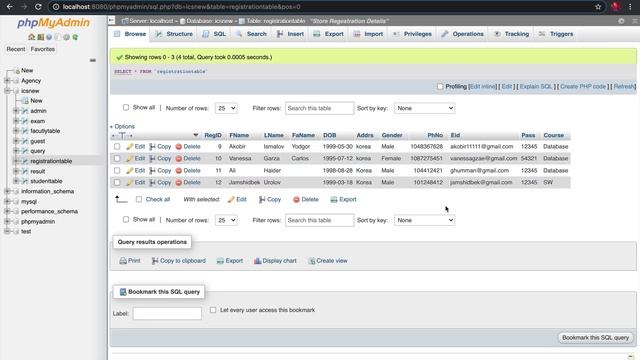The image size is (640, 360).
Task: Click Display chart icon
Action: (258, 261)
